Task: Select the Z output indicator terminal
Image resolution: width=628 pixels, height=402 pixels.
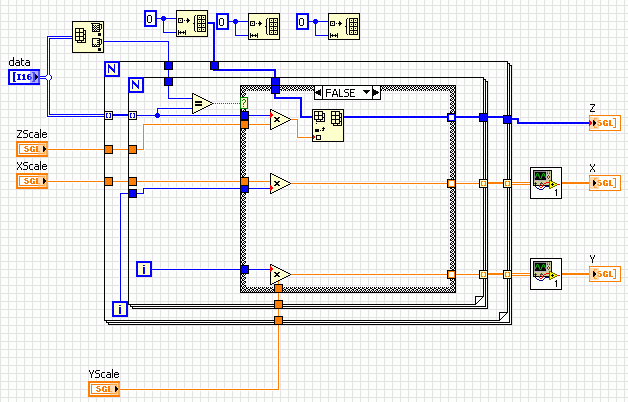Action: 605,123
